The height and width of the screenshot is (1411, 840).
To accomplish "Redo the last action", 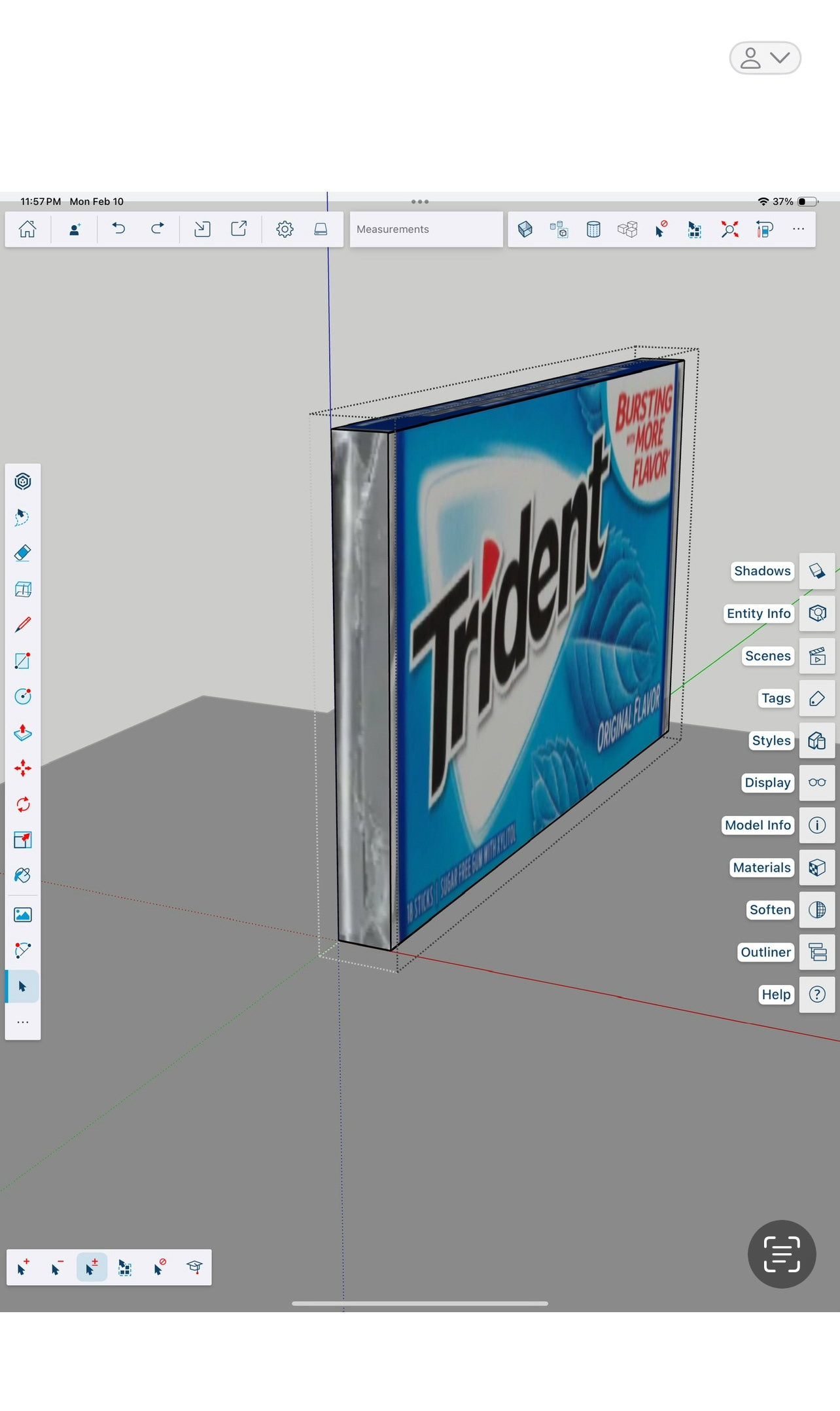I will [157, 228].
